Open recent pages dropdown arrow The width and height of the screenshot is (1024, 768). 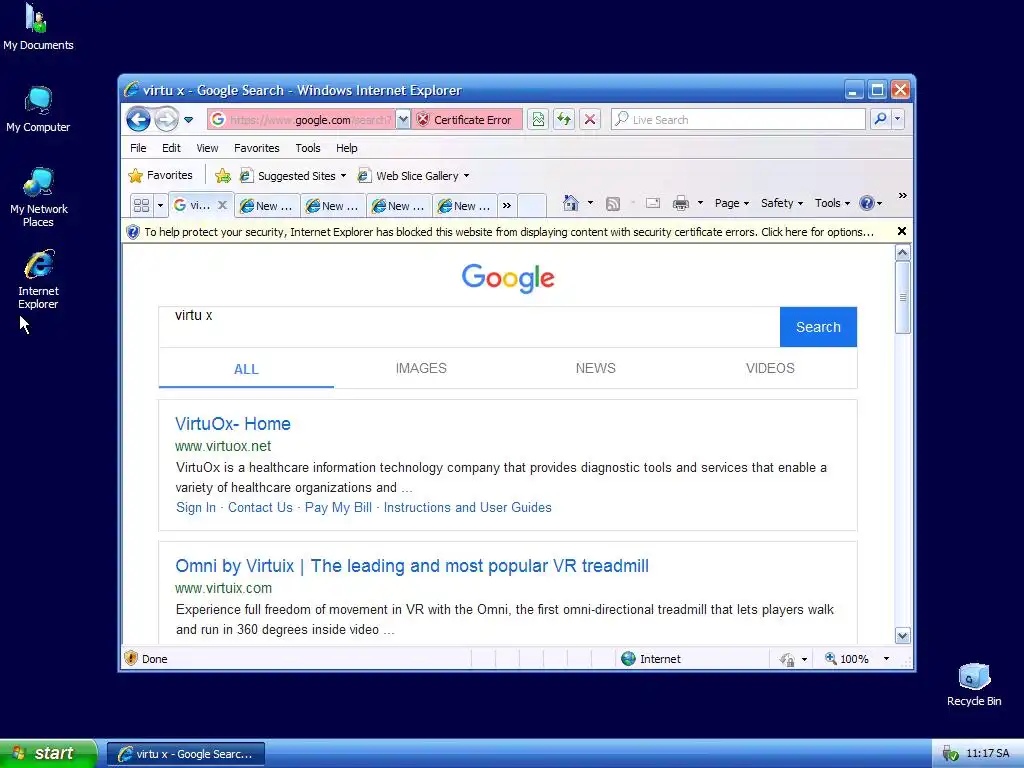189,120
